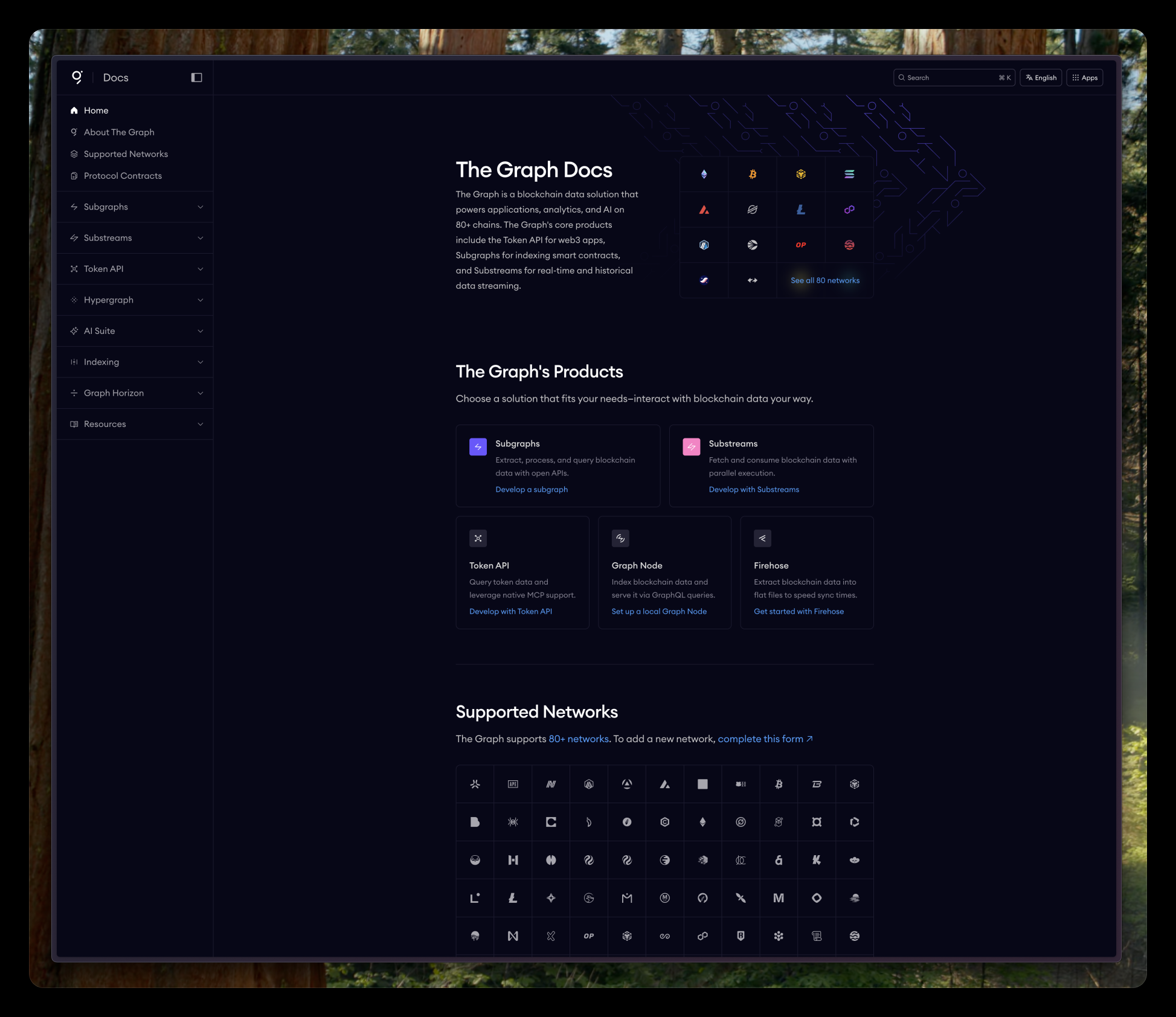Screen dimensions: 1176x1017
Task: Click the Token API card icon
Action: [x=478, y=538]
